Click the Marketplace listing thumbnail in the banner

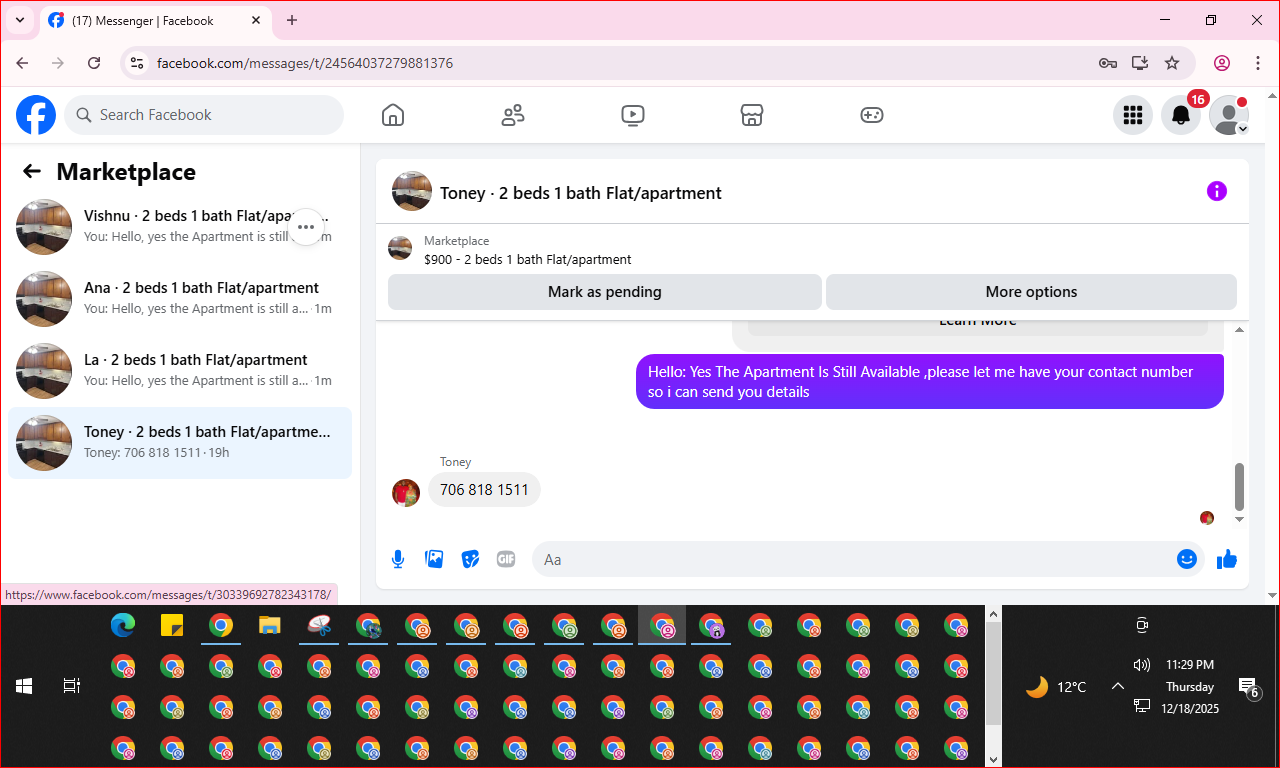click(400, 248)
